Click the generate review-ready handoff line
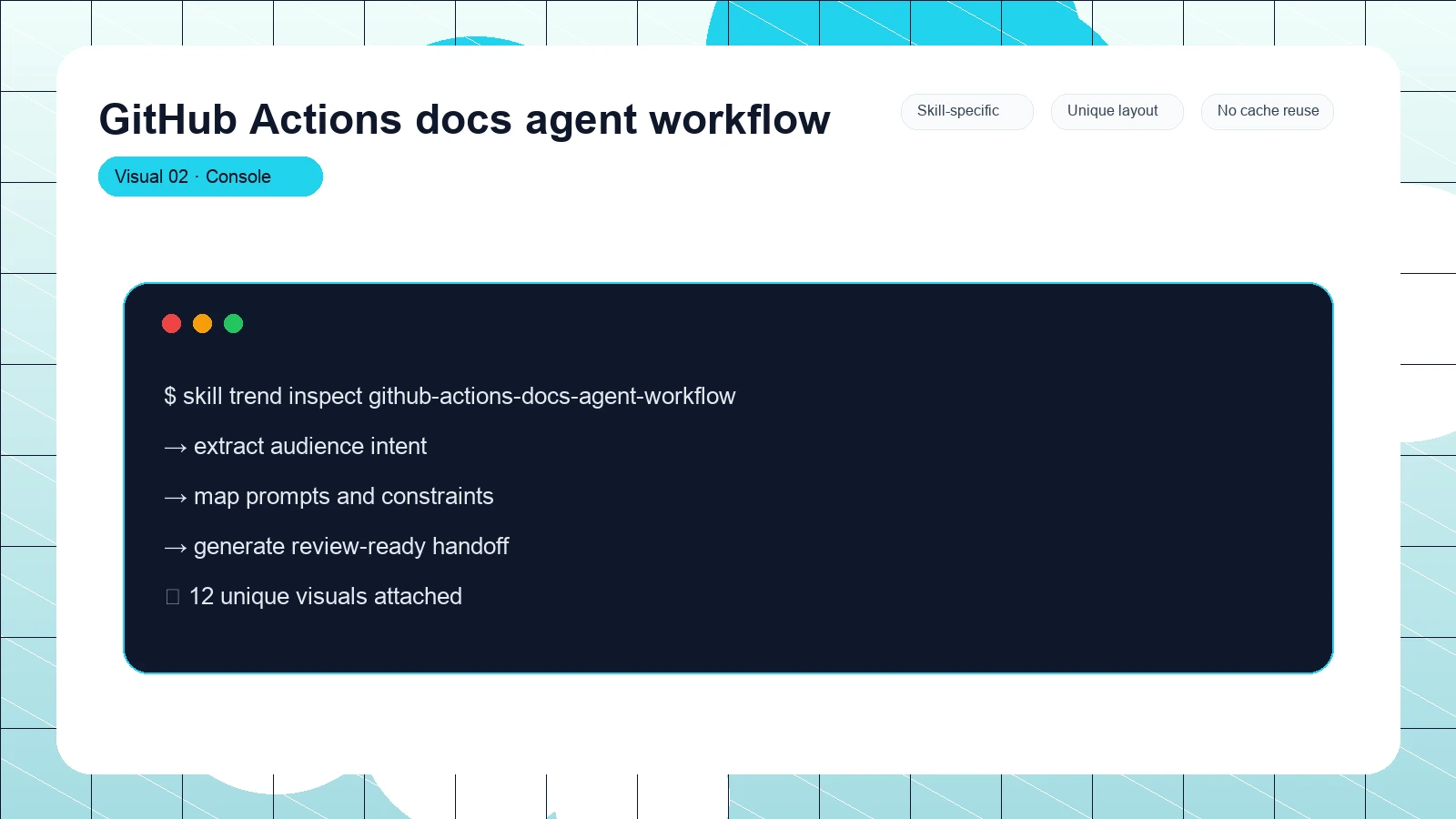The width and height of the screenshot is (1456, 819). click(336, 547)
